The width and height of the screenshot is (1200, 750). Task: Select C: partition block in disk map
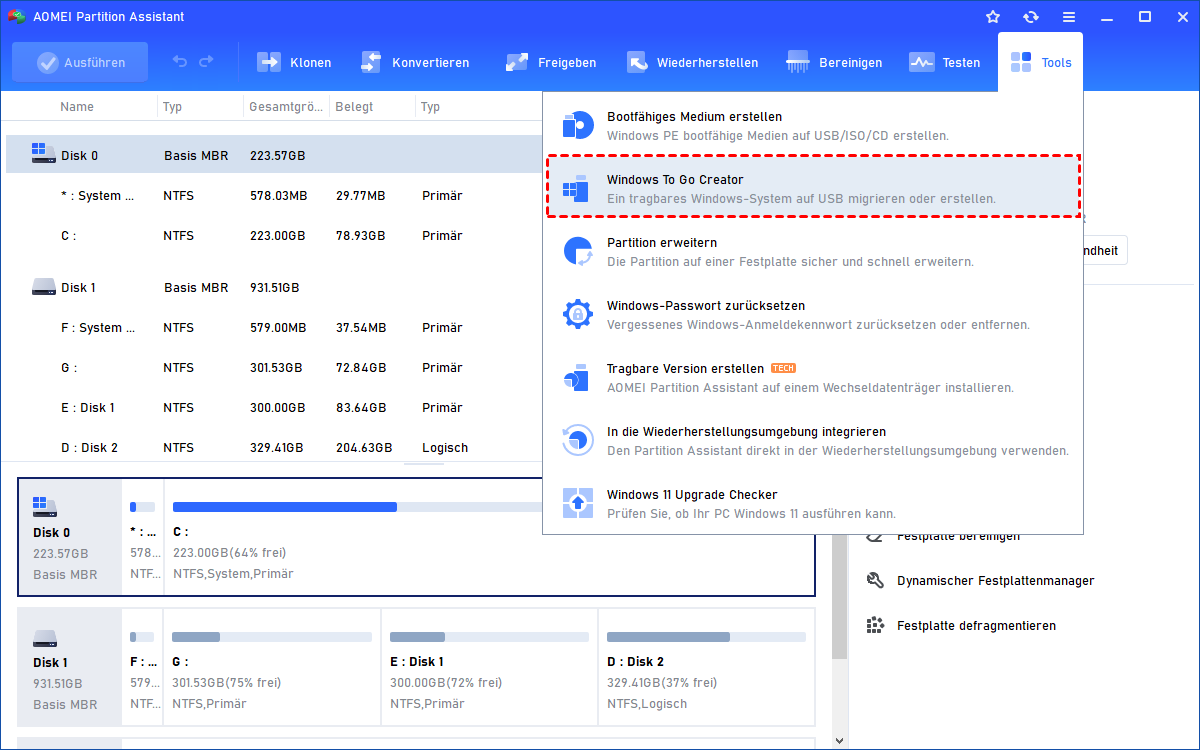pyautogui.click(x=489, y=537)
